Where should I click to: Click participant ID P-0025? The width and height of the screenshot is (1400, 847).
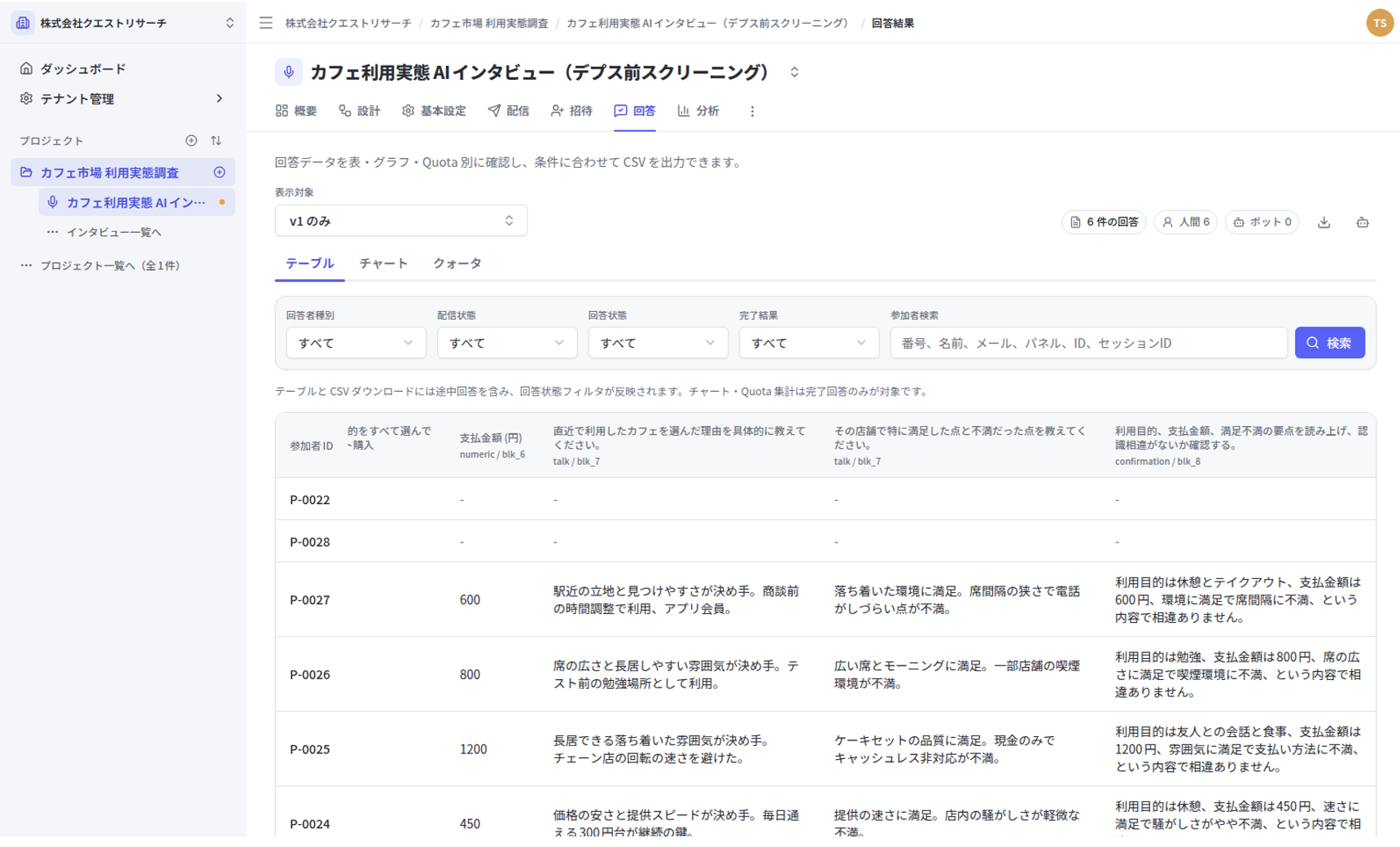click(310, 749)
